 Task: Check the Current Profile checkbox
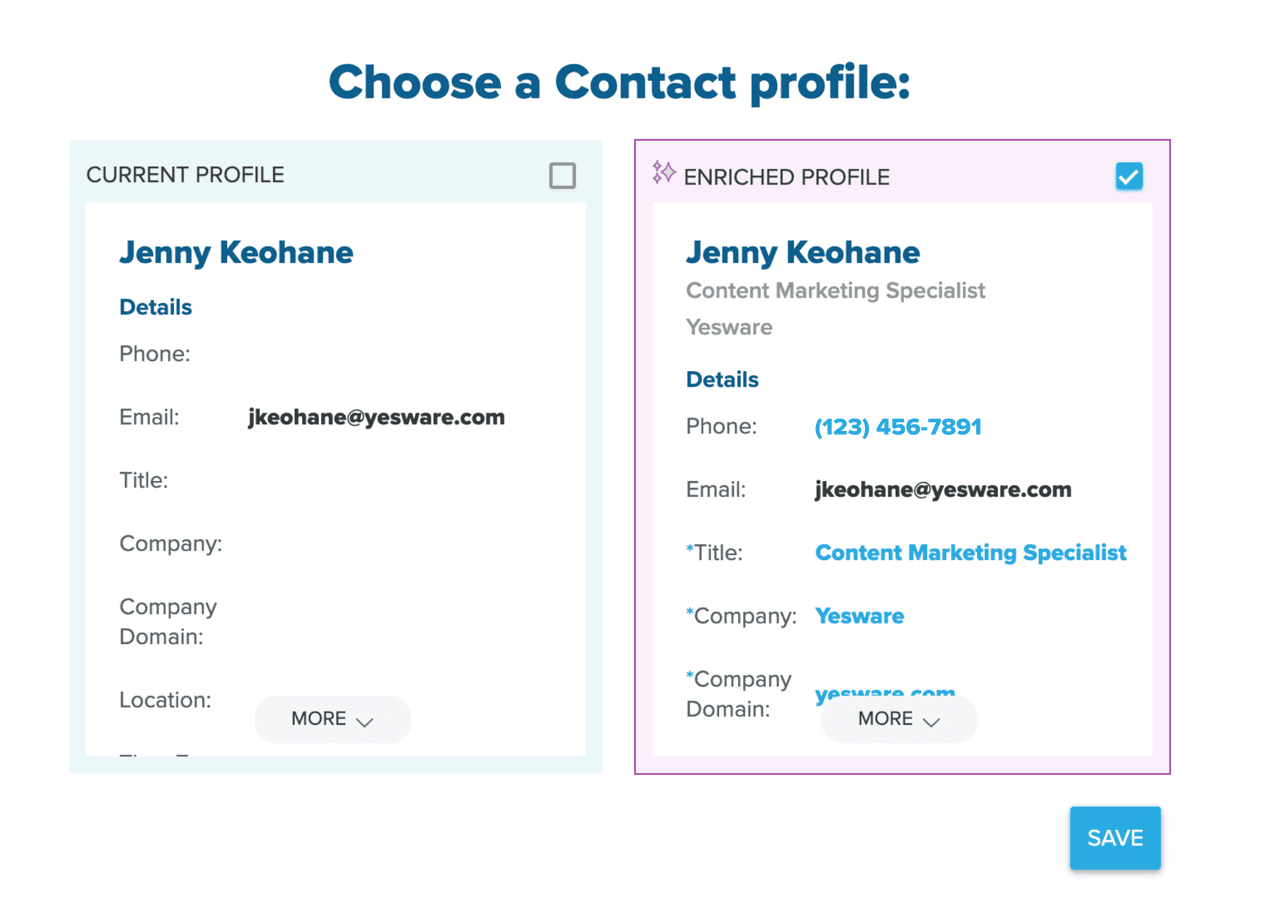click(x=563, y=176)
